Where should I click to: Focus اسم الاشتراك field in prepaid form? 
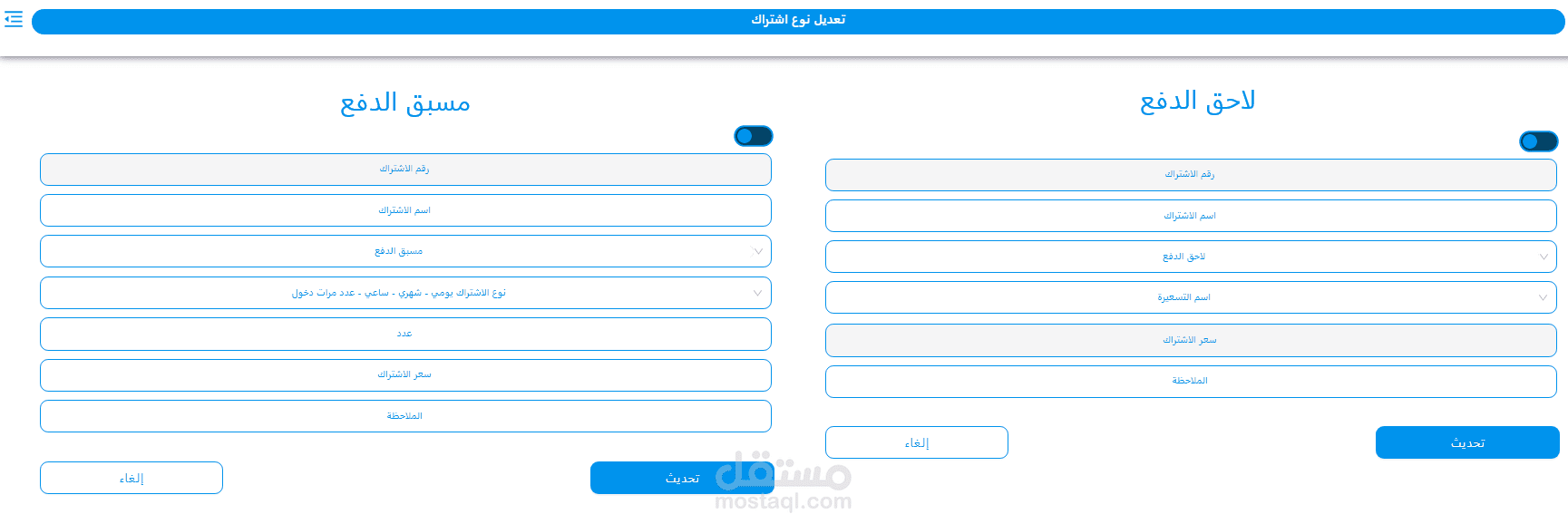point(405,210)
